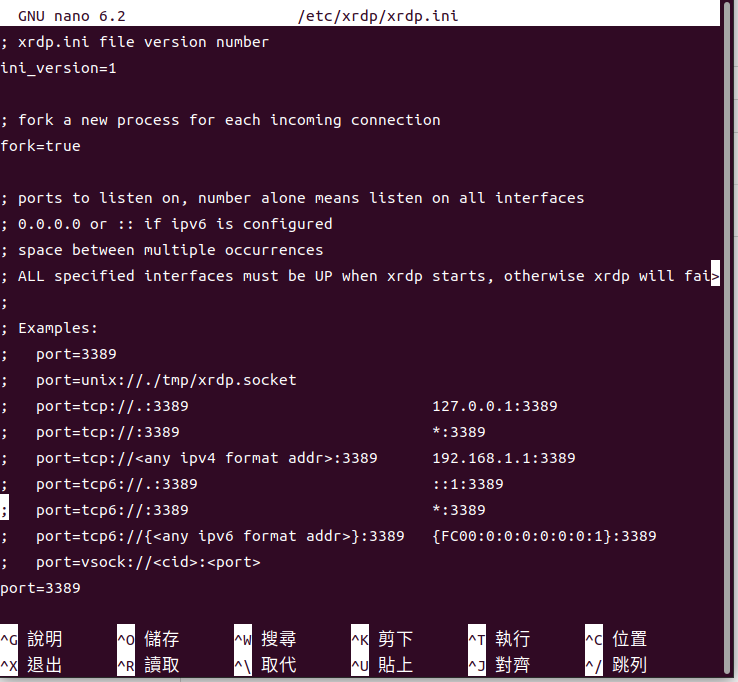Click the ^\ replace shortcut label

(265, 665)
